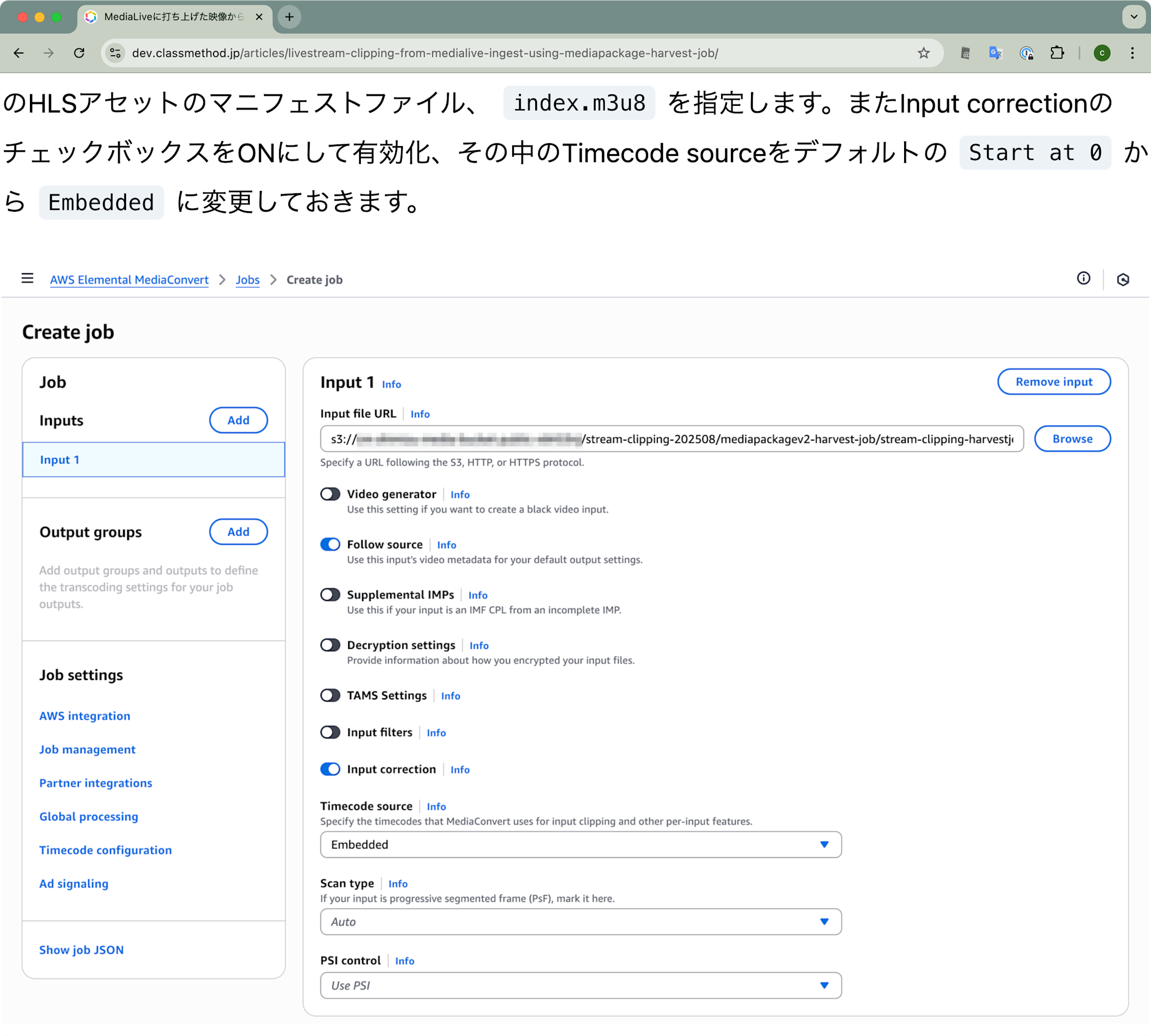Image resolution: width=1151 pixels, height=1036 pixels.
Task: Open the PSI control dropdown
Action: pyautogui.click(x=581, y=985)
